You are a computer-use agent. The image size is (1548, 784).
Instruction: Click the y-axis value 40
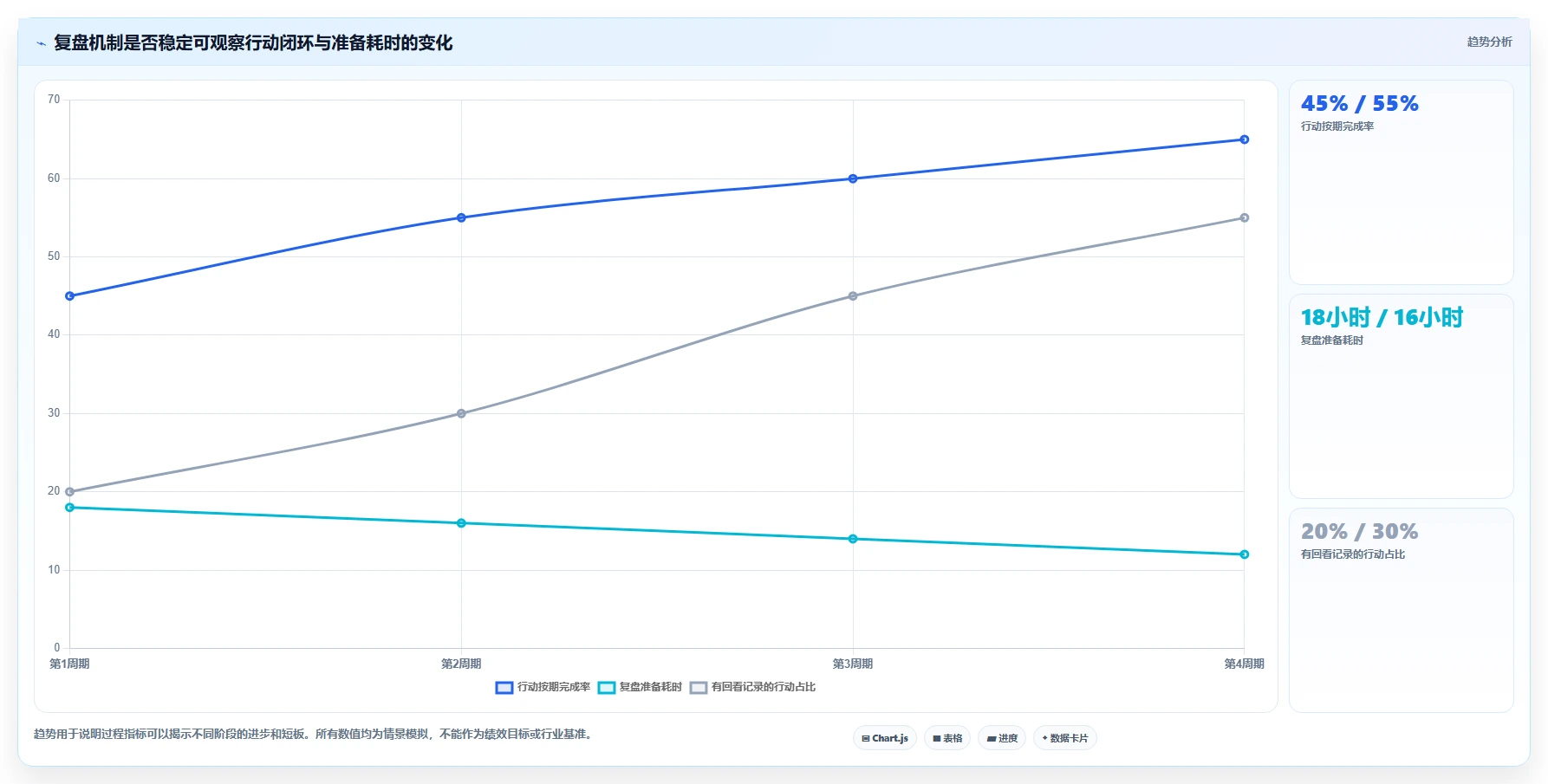54,334
